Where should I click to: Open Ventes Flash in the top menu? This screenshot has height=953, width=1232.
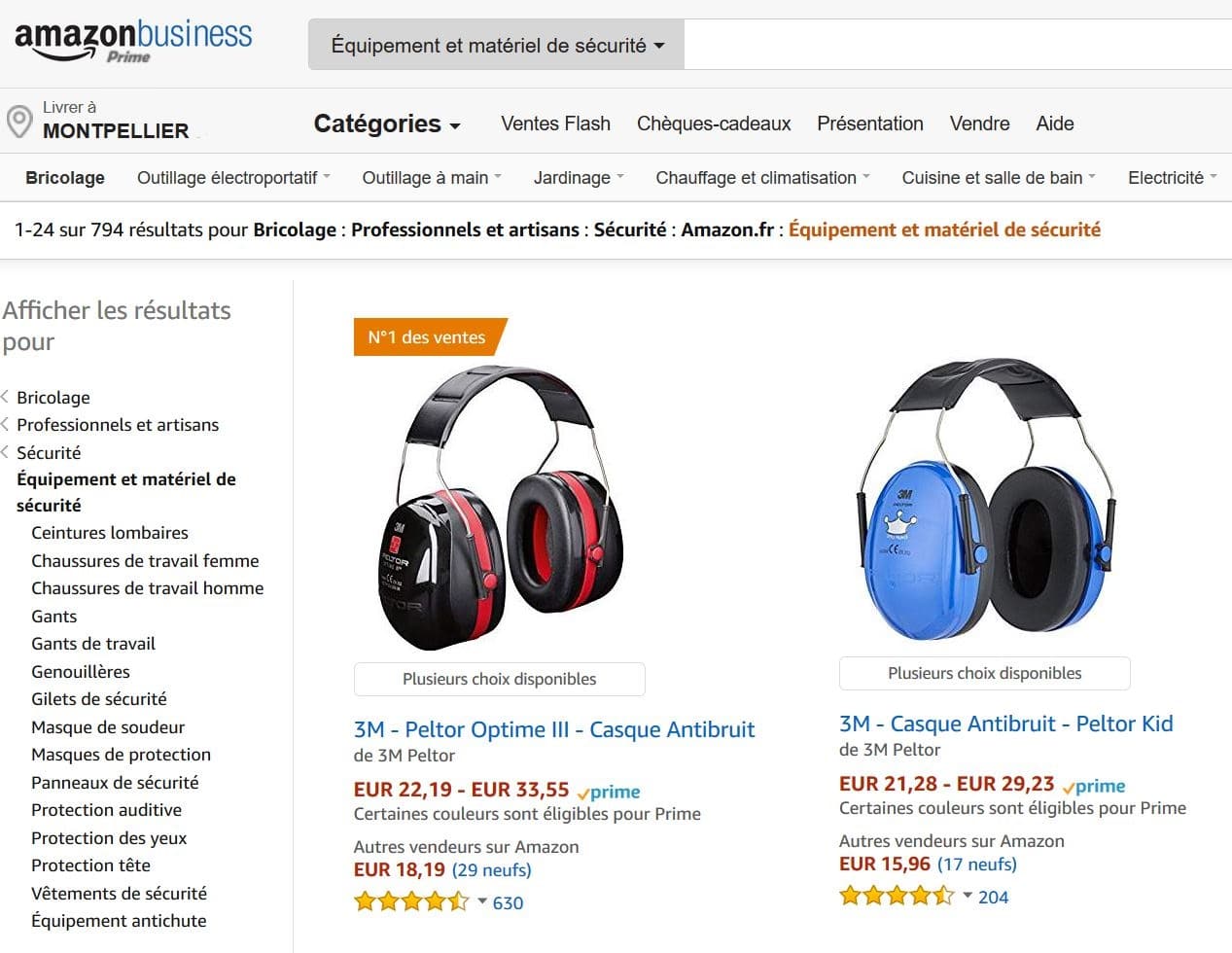[x=556, y=124]
